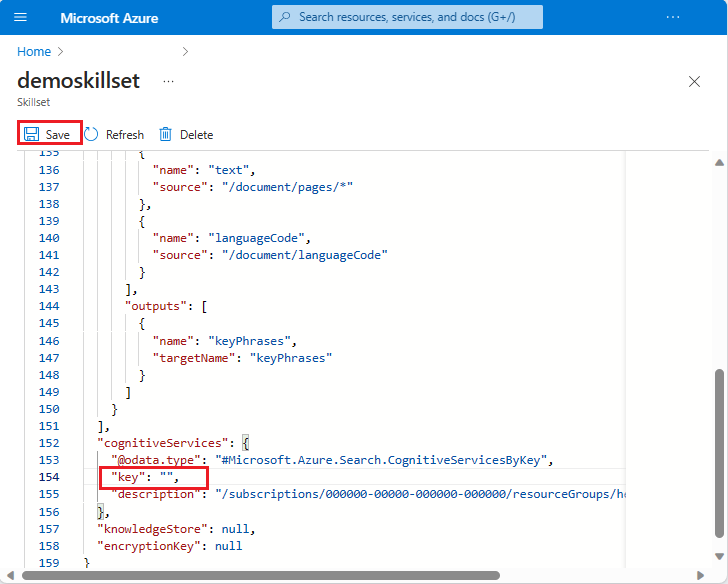728x584 pixels.
Task: Click line number 152 in gutter
Action: (x=49, y=443)
